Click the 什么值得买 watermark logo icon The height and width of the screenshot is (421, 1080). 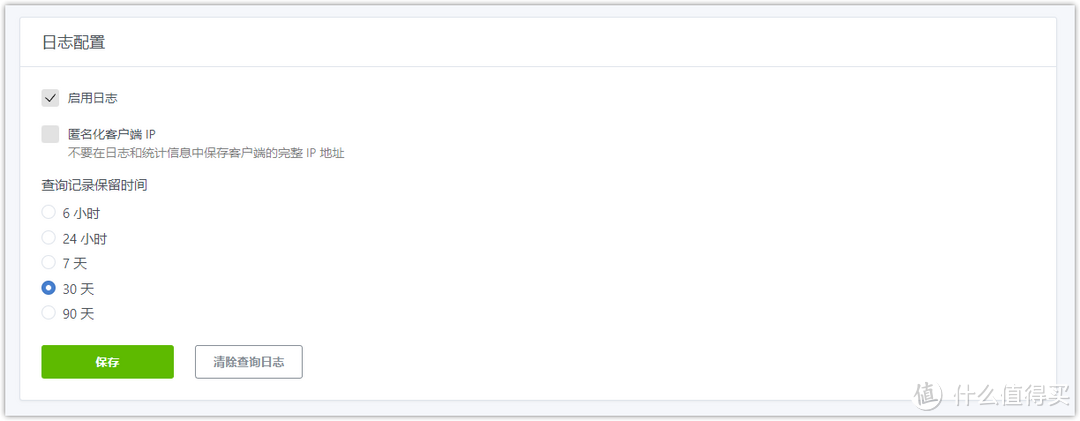tap(928, 395)
